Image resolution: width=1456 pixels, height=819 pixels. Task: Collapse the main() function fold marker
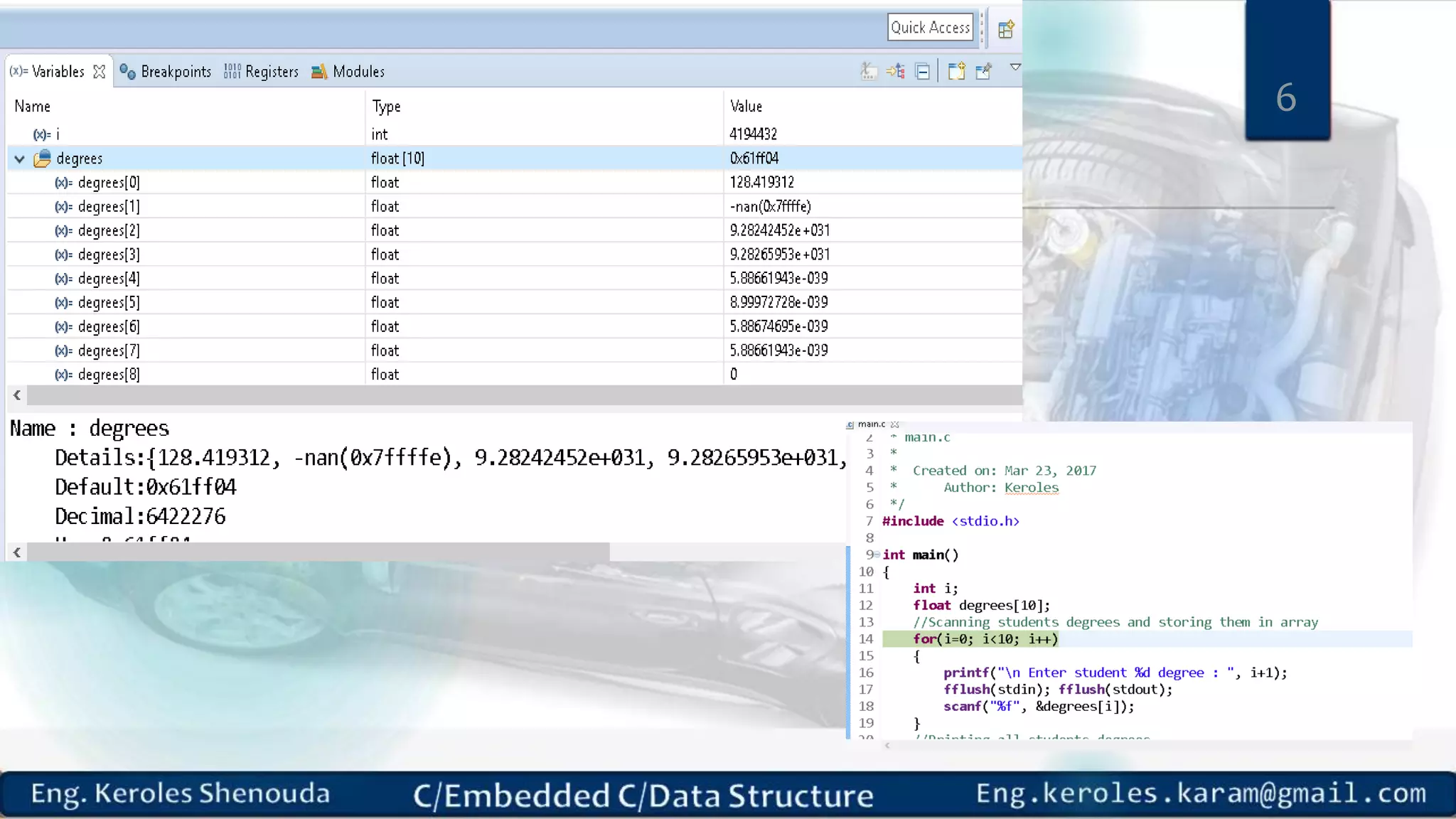[x=877, y=555]
